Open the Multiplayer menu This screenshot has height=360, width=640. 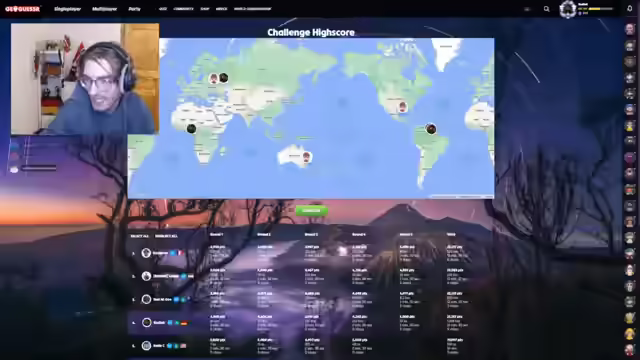pos(104,9)
